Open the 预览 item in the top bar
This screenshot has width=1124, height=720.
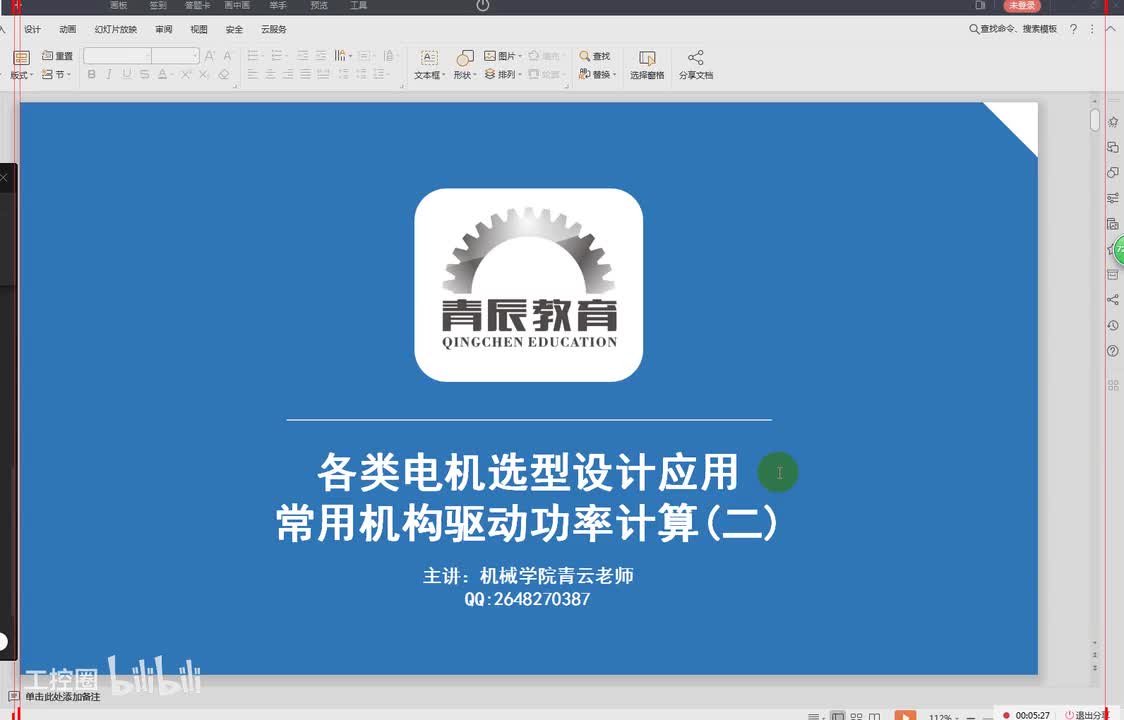click(x=318, y=5)
